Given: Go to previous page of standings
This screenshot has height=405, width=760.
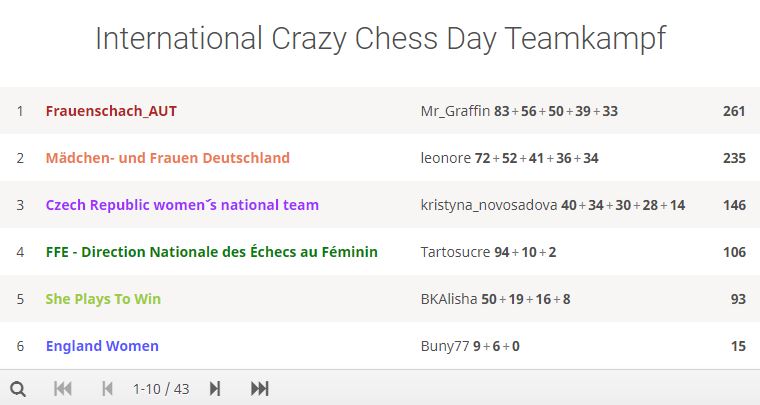Looking at the screenshot, I should point(107,389).
